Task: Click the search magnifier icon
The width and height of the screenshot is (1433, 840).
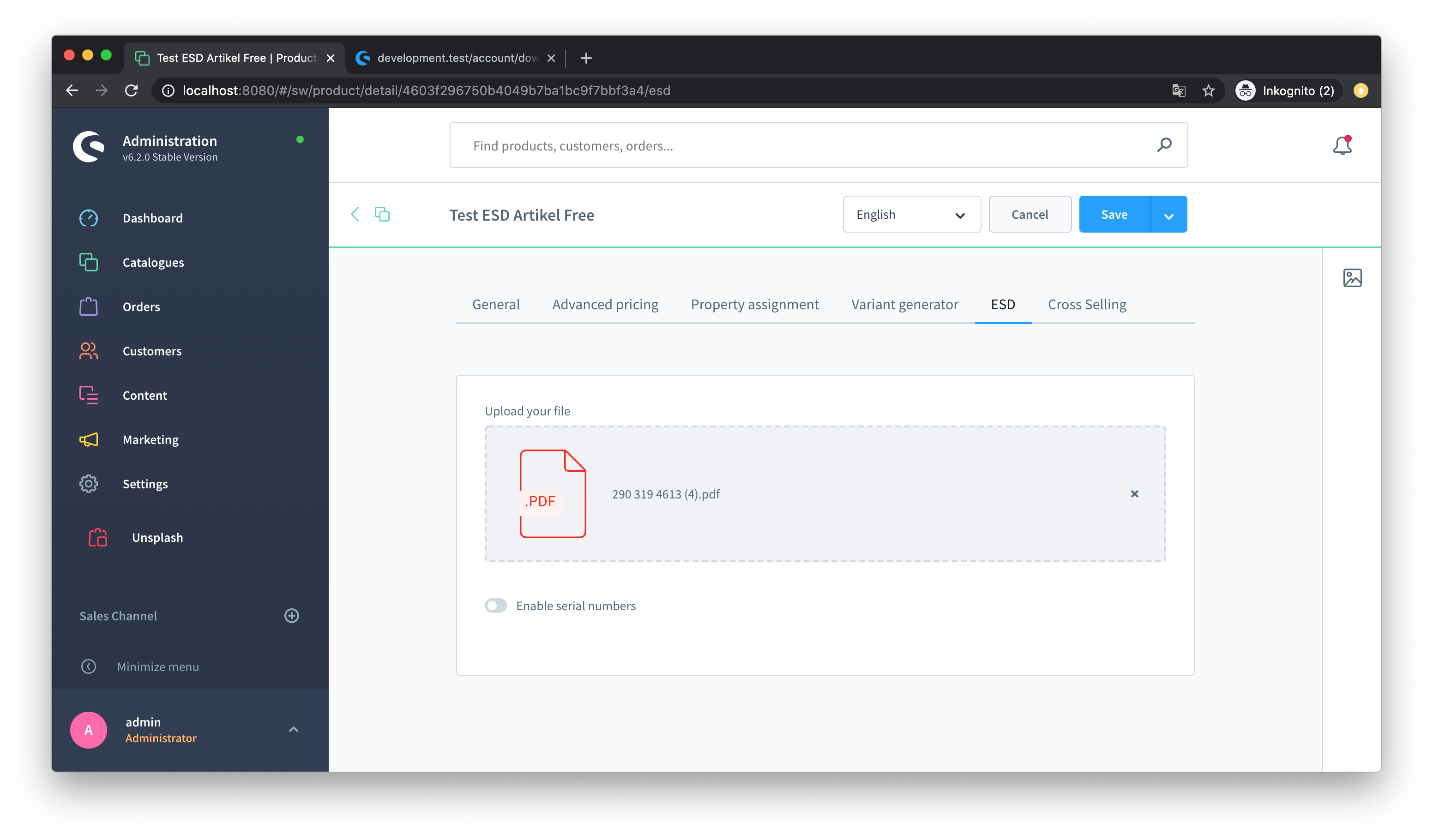Action: coord(1164,145)
